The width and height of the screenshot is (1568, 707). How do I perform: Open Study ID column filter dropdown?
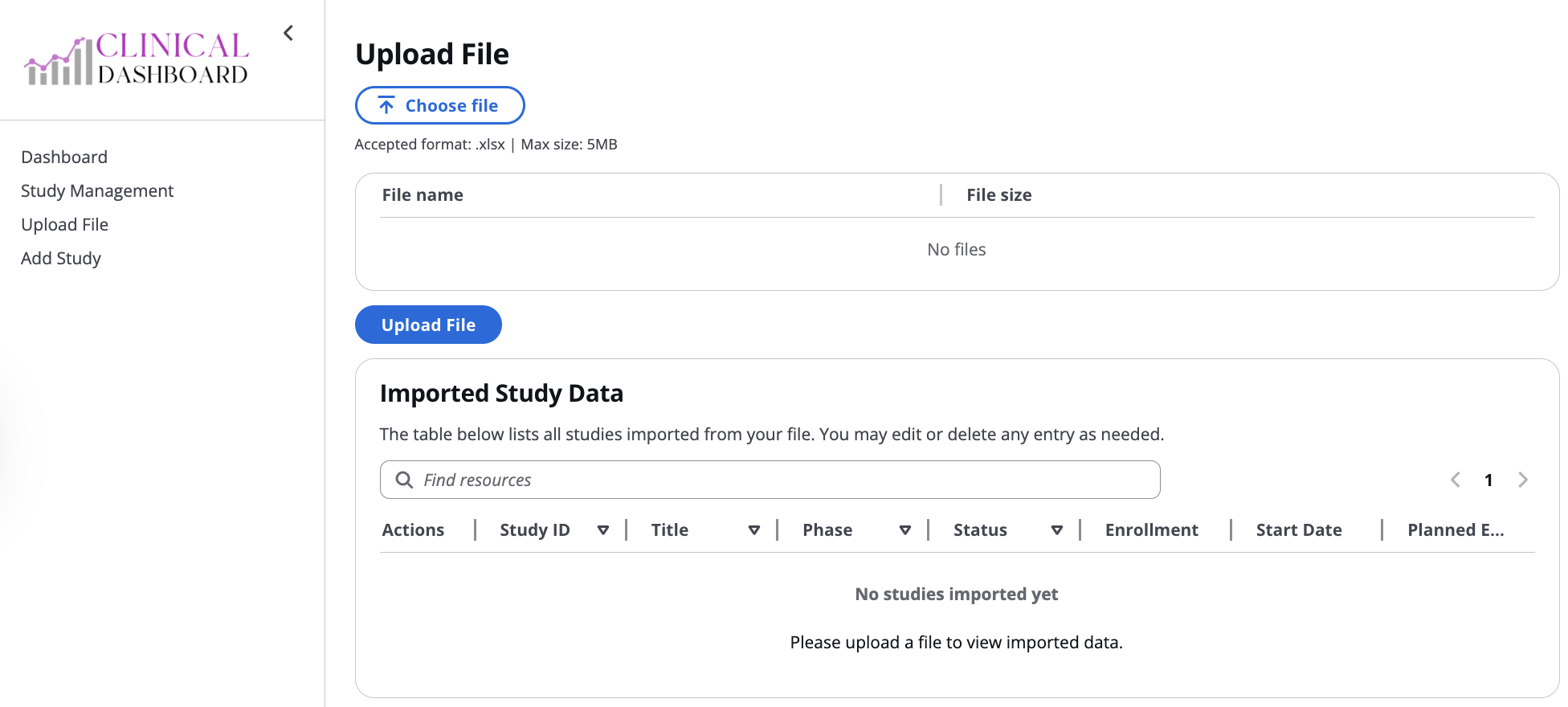602,530
